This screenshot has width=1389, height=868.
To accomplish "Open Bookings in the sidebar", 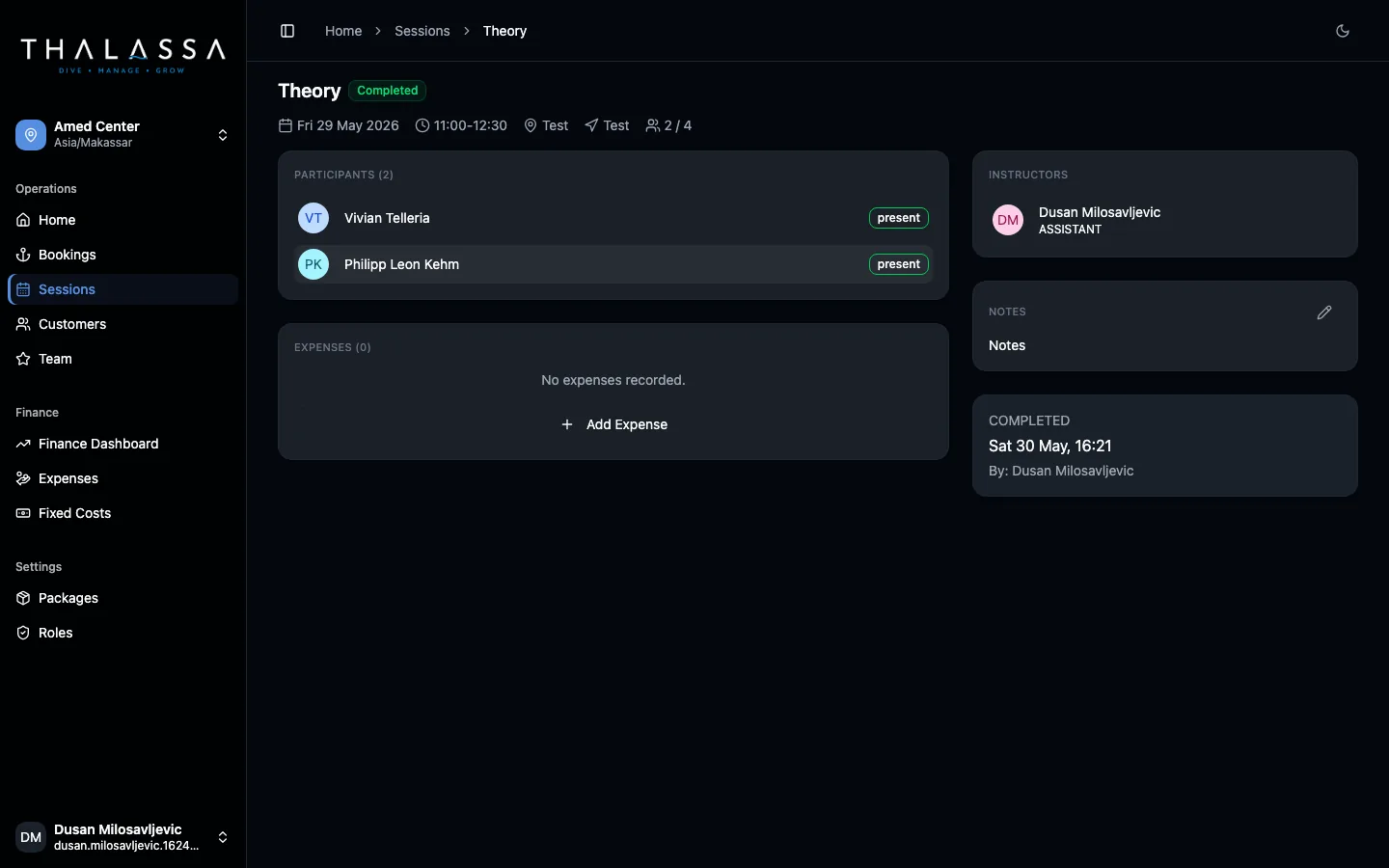I will pos(123,255).
